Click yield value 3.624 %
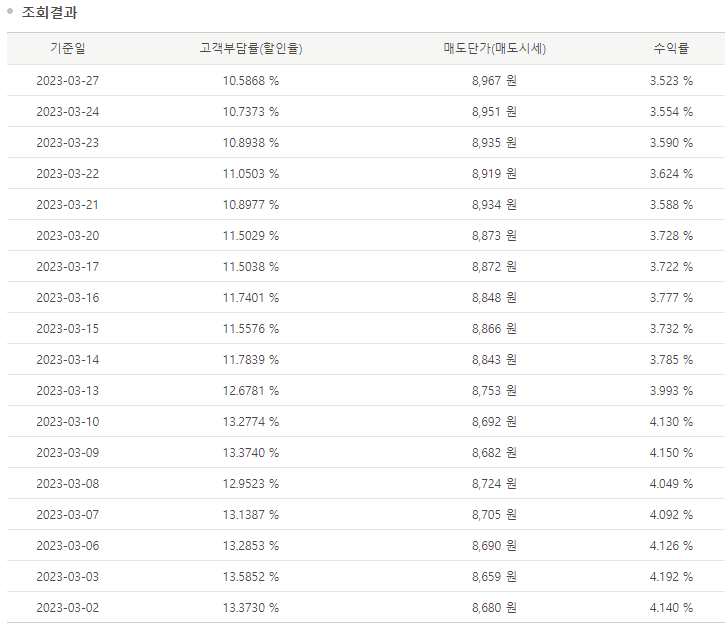The image size is (725, 627). pos(671,173)
